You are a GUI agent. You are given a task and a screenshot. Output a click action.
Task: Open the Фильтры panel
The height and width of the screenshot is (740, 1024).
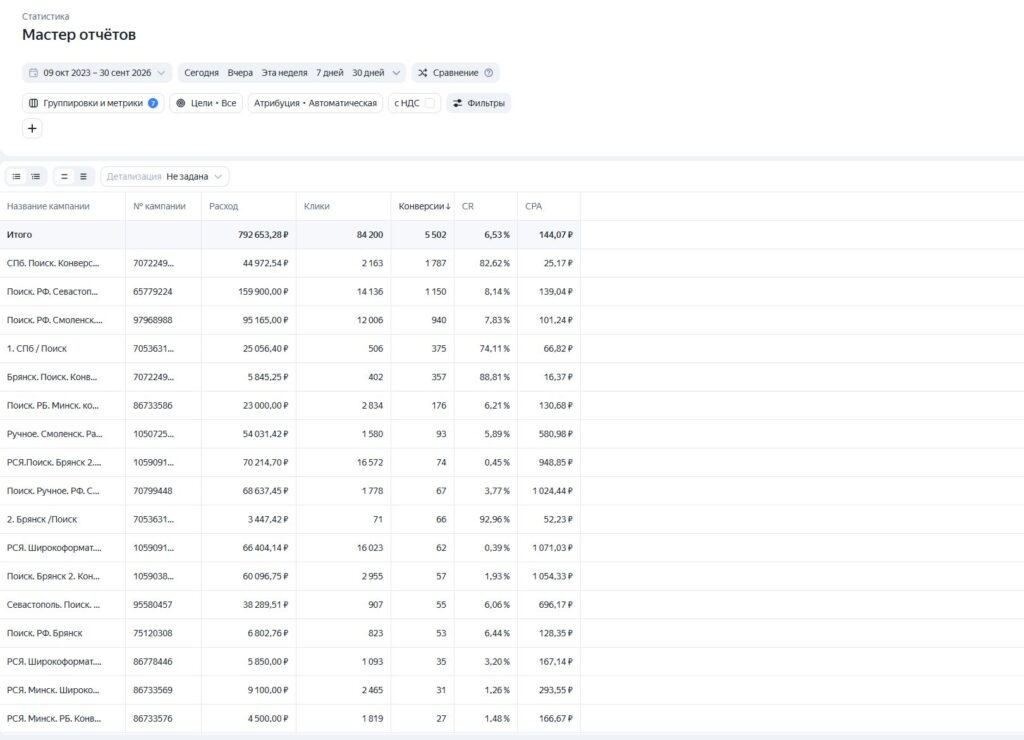[x=479, y=103]
